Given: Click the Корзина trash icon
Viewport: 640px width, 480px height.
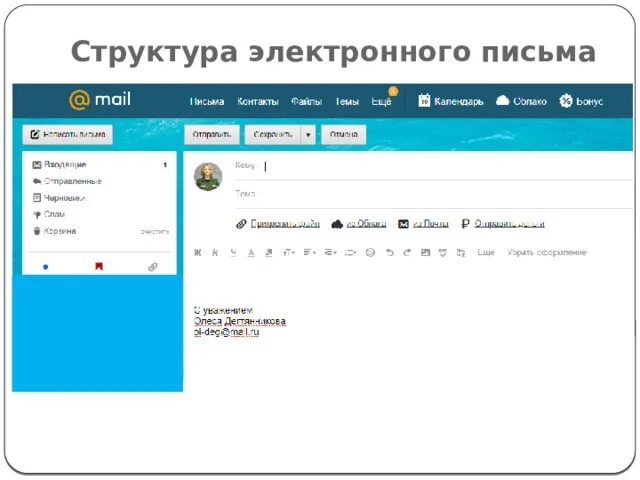Looking at the screenshot, I should click(x=37, y=231).
